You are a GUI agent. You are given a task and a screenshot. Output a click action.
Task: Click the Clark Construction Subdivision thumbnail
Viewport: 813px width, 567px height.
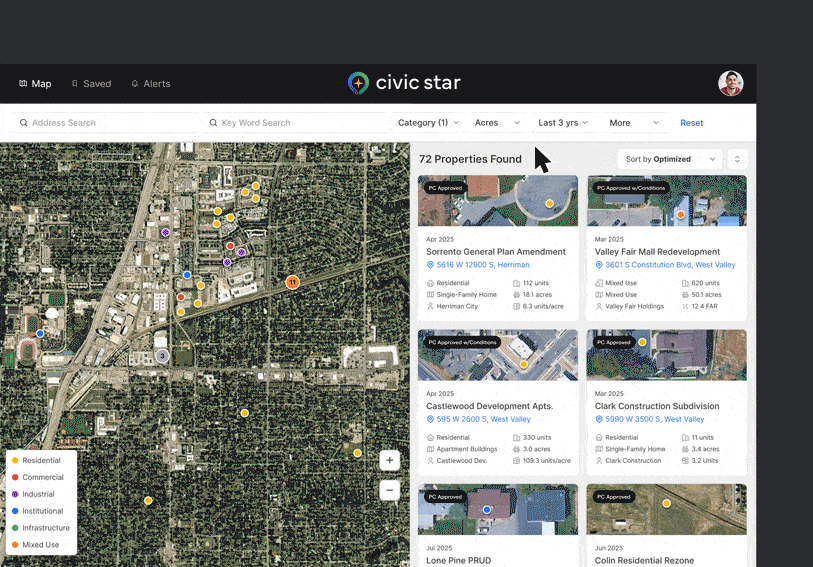pyautogui.click(x=667, y=355)
